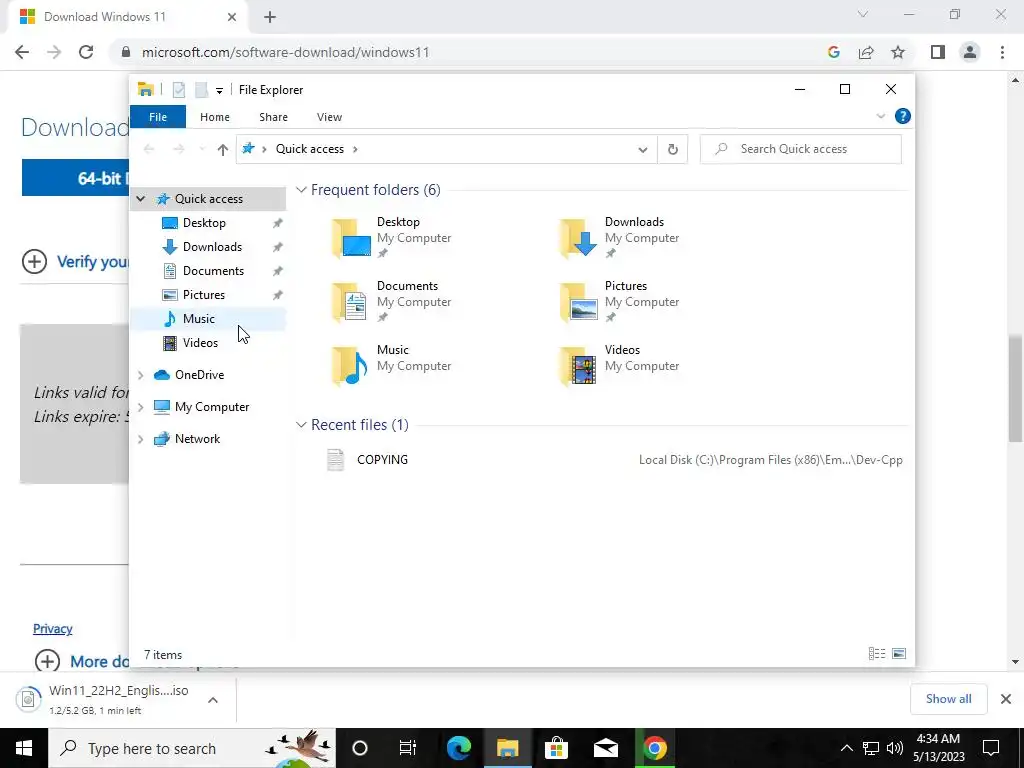1024x768 pixels.
Task: Click the Chrome address bar URL
Action: [285, 52]
